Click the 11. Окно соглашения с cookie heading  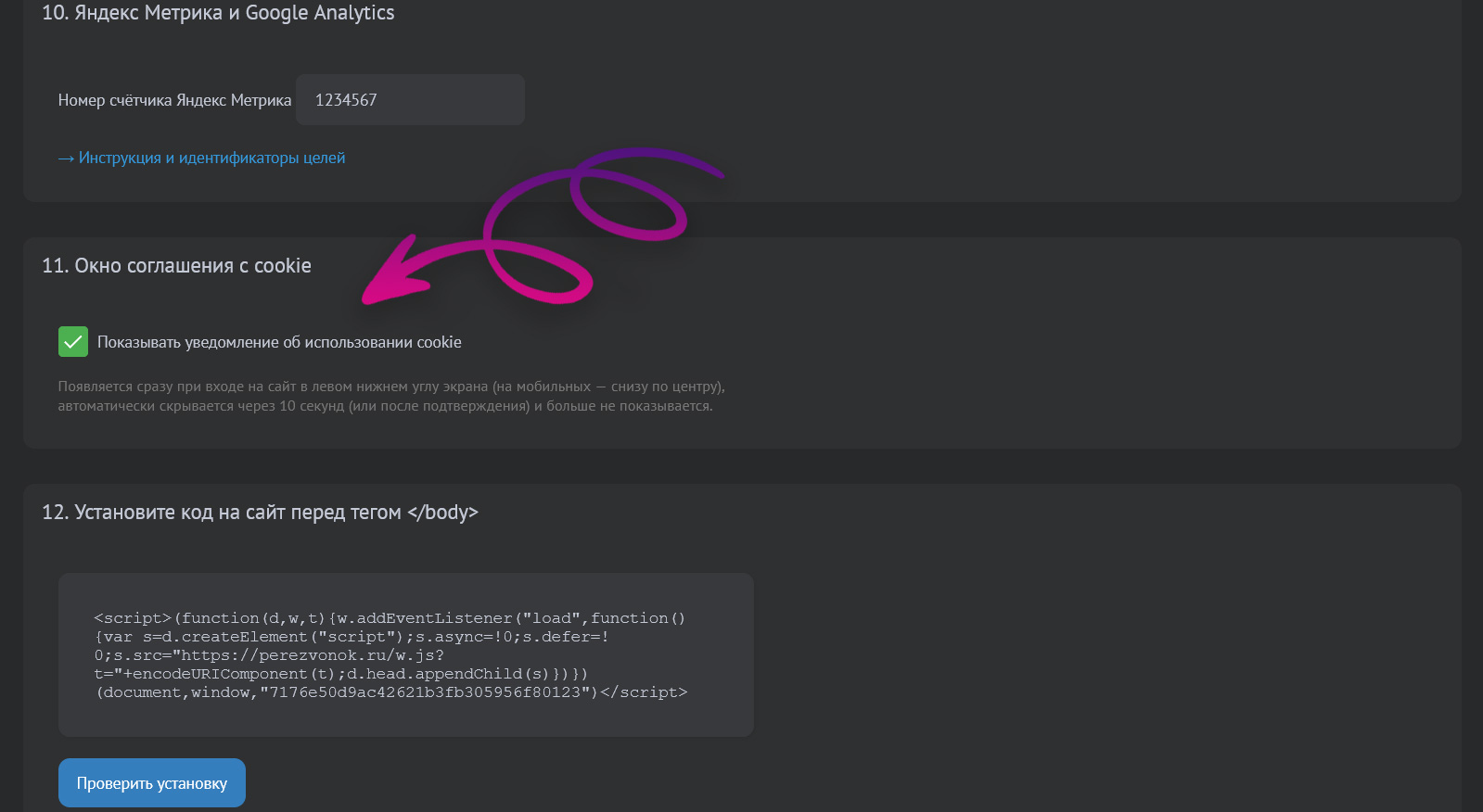(176, 266)
